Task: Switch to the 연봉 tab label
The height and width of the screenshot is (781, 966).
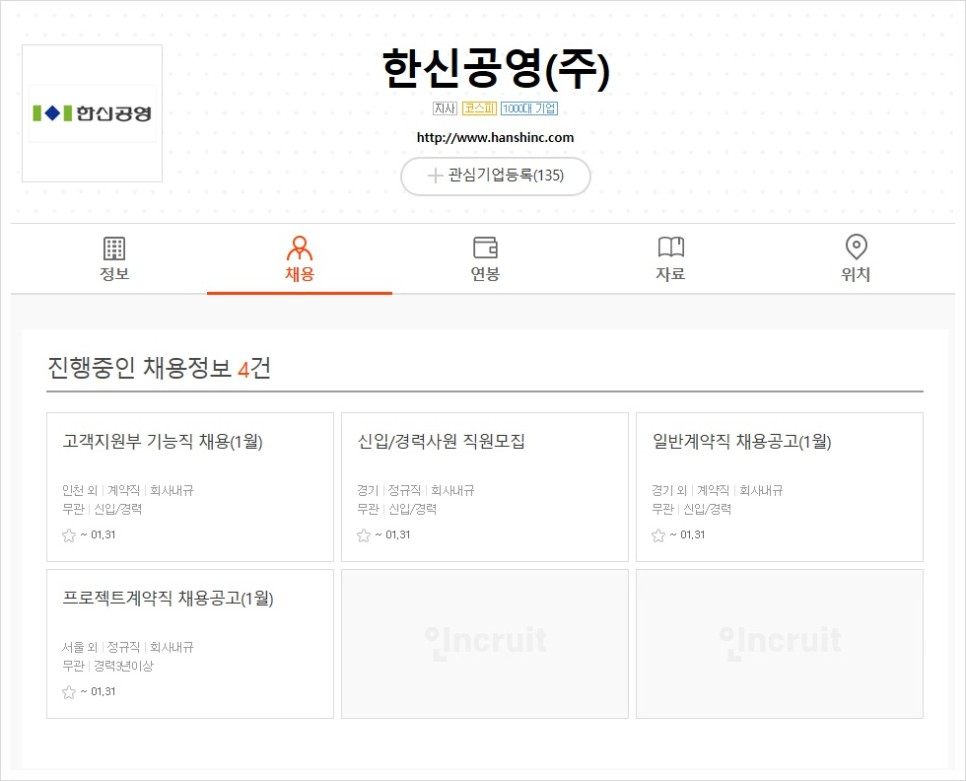Action: (x=485, y=274)
